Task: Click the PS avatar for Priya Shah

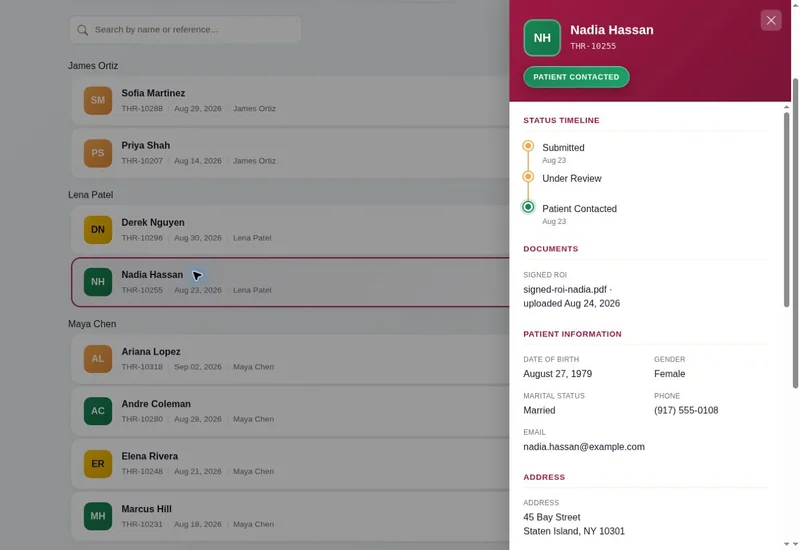Action: (98, 153)
